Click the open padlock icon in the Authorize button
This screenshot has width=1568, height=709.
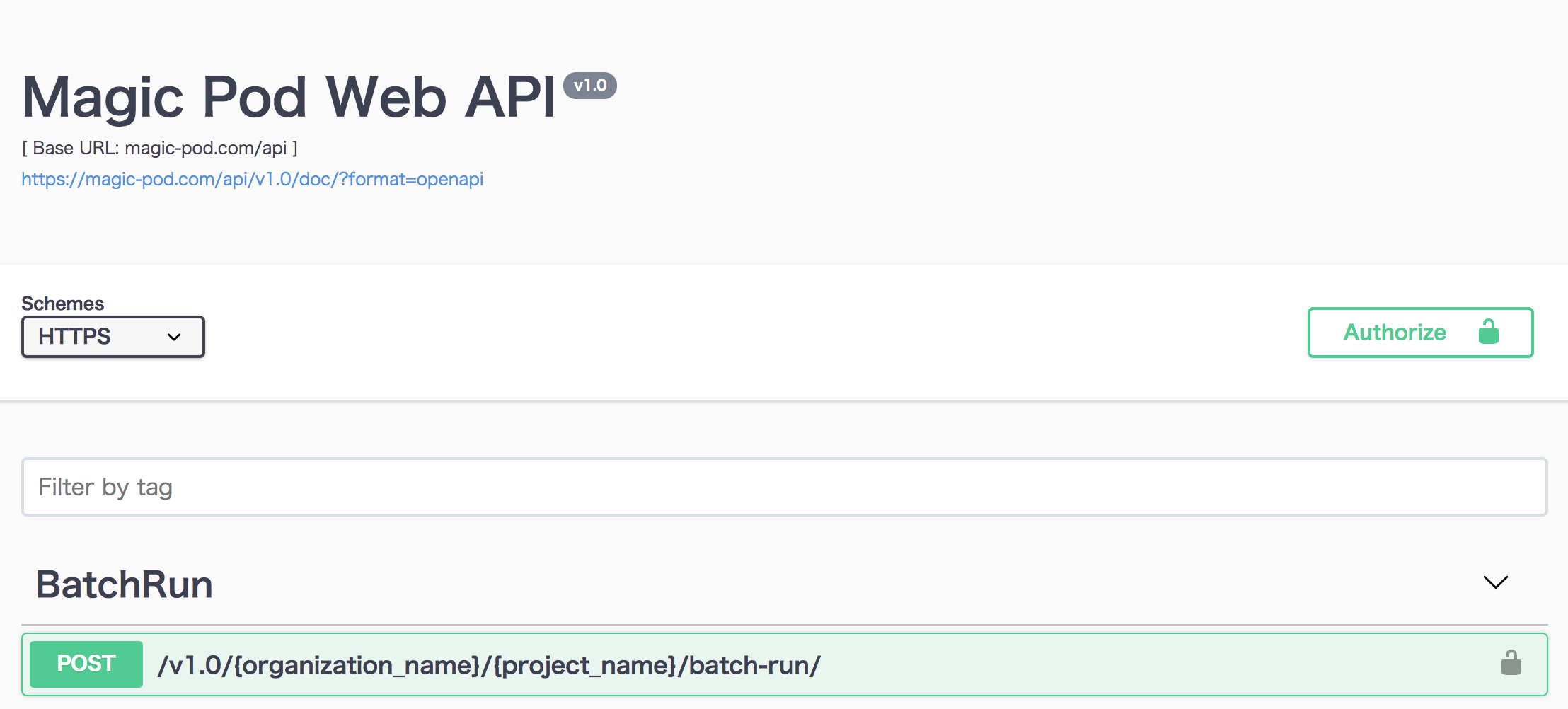[x=1488, y=333]
